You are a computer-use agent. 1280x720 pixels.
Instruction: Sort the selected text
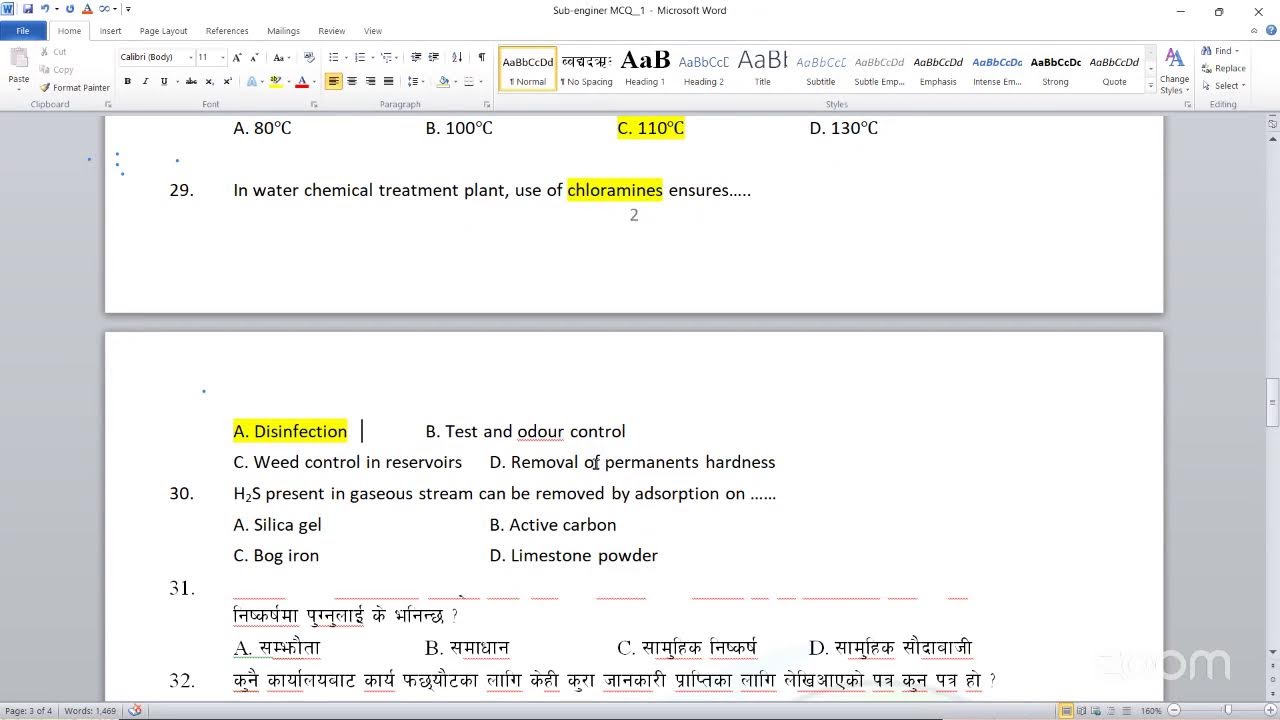(x=457, y=57)
